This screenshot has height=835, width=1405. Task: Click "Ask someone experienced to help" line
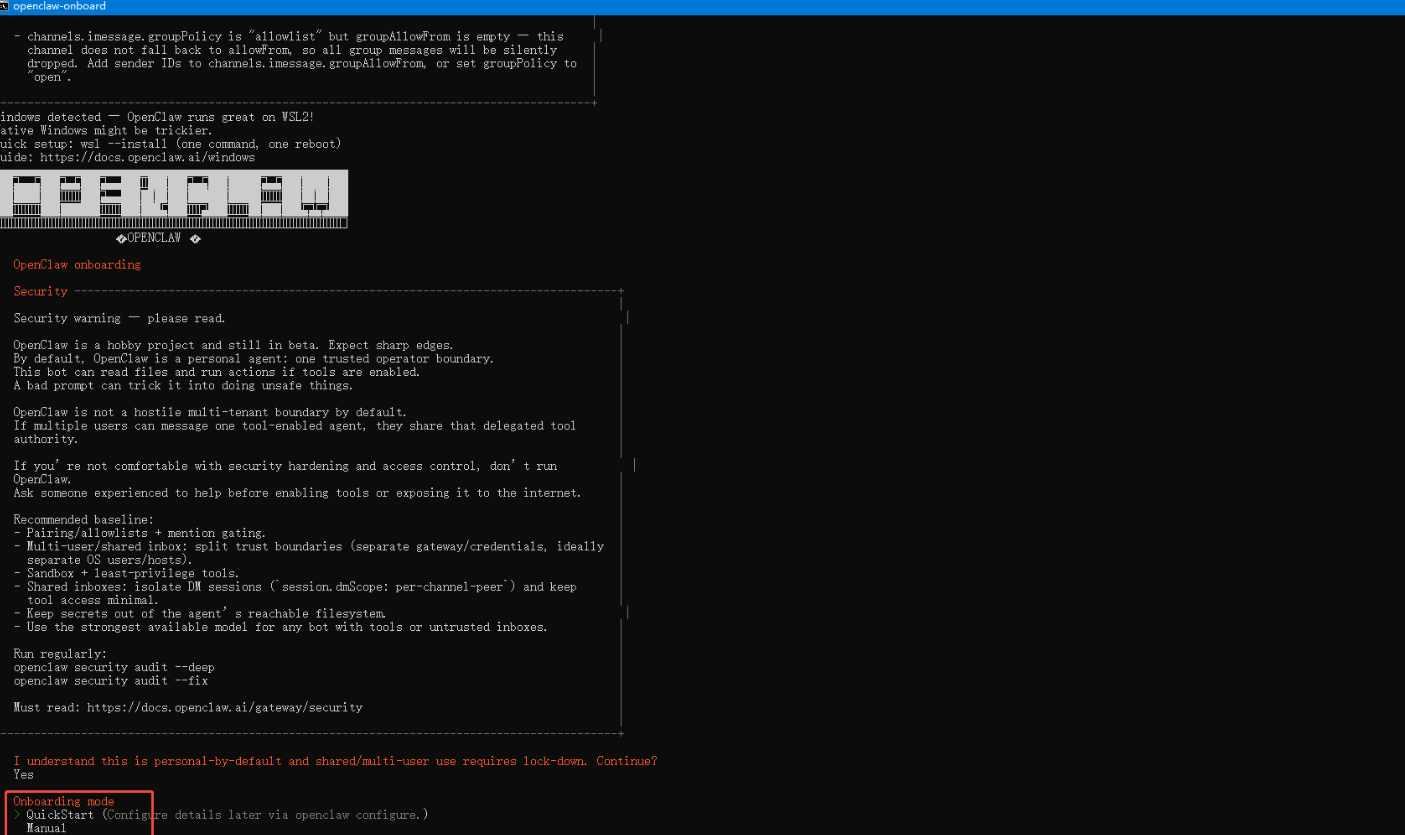coord(297,493)
